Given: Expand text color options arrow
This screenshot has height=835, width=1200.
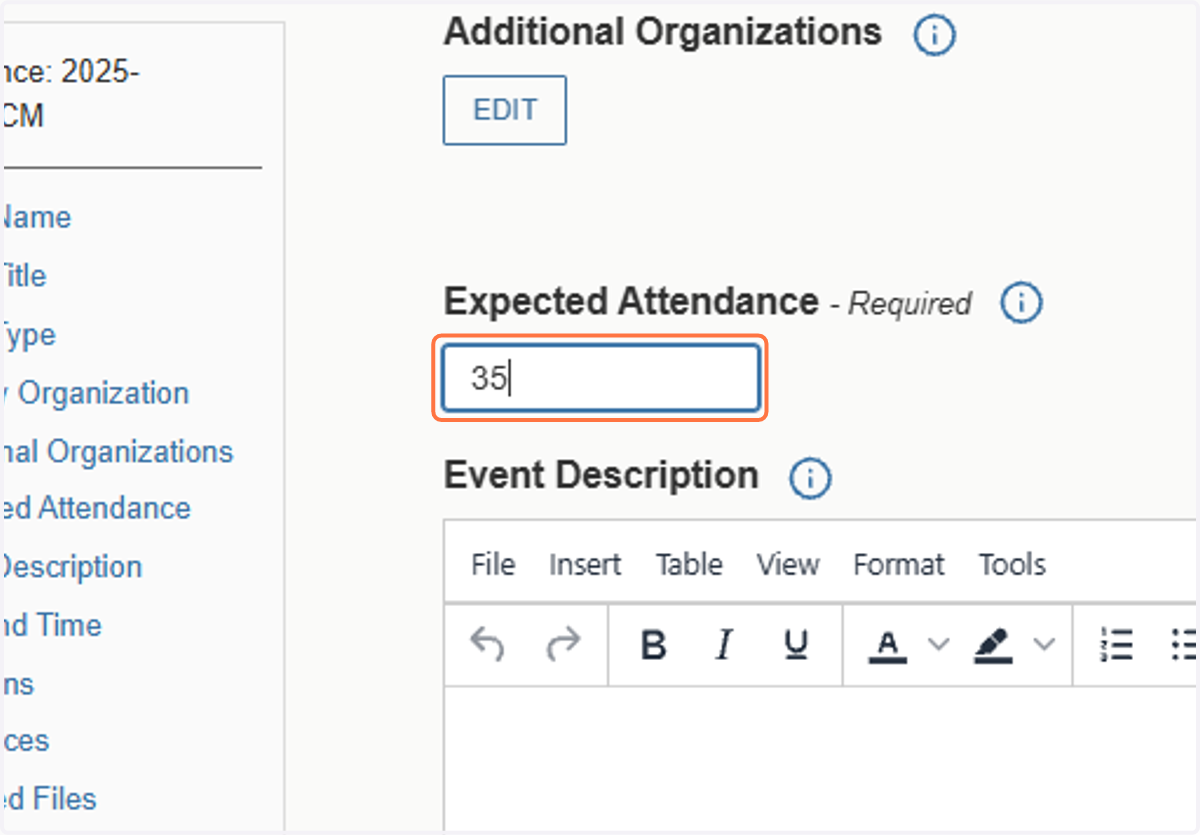Looking at the screenshot, I should pyautogui.click(x=938, y=644).
